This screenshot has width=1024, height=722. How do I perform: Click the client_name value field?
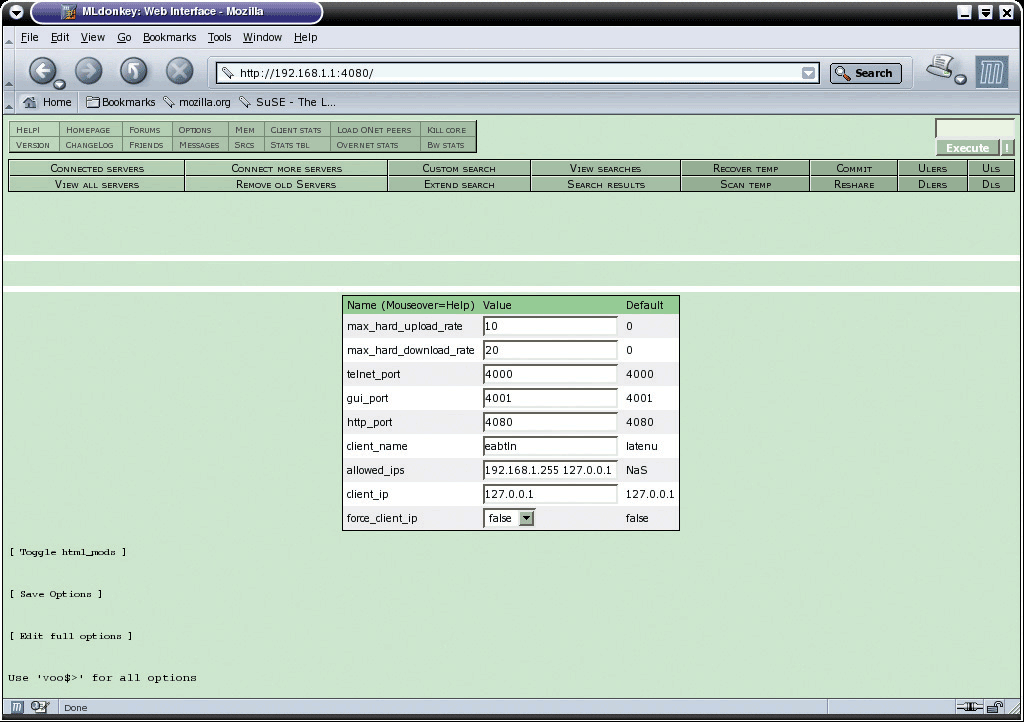(x=550, y=446)
